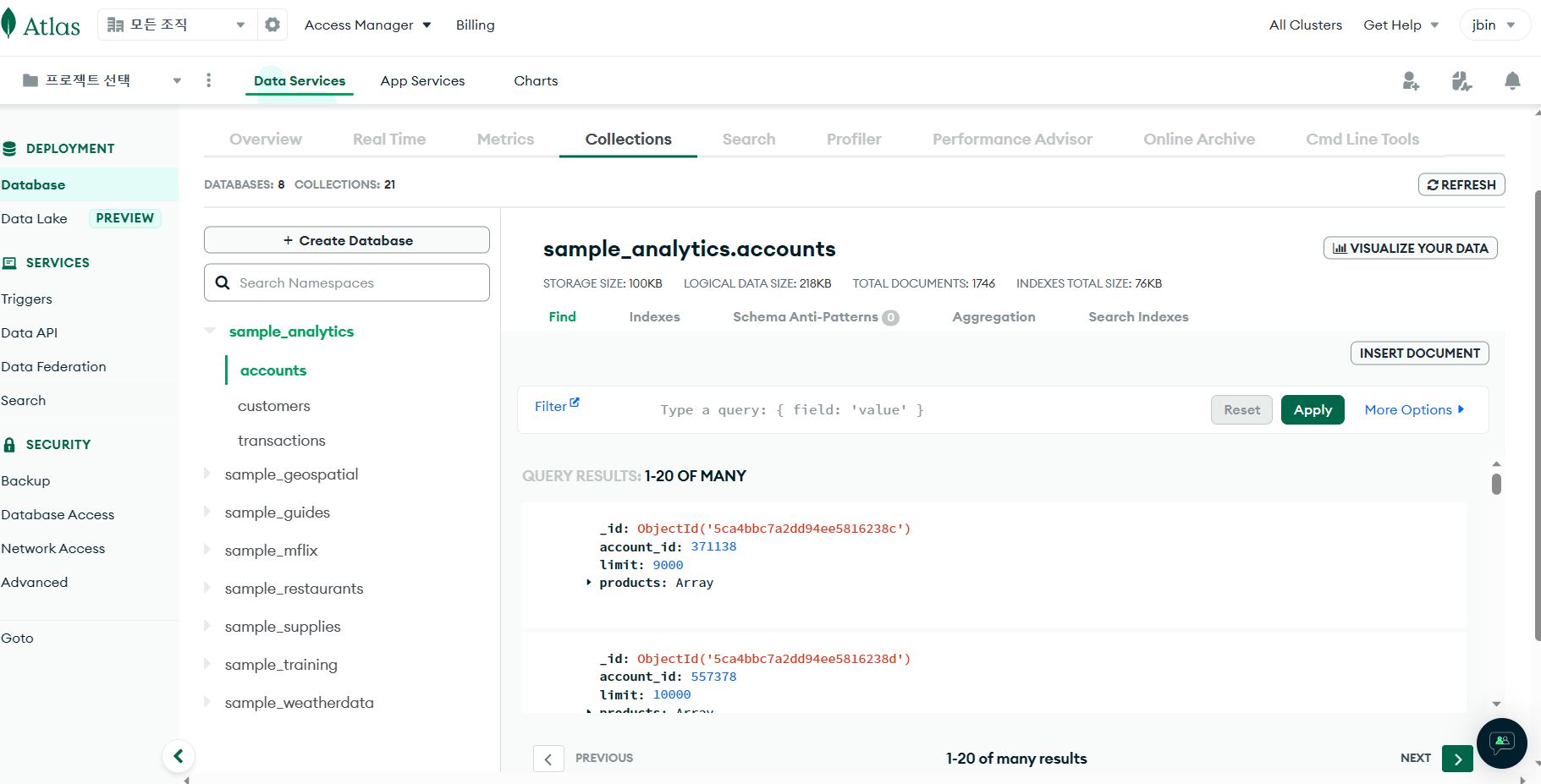Open the Billing link
Image resolution: width=1541 pixels, height=784 pixels.
(x=475, y=25)
